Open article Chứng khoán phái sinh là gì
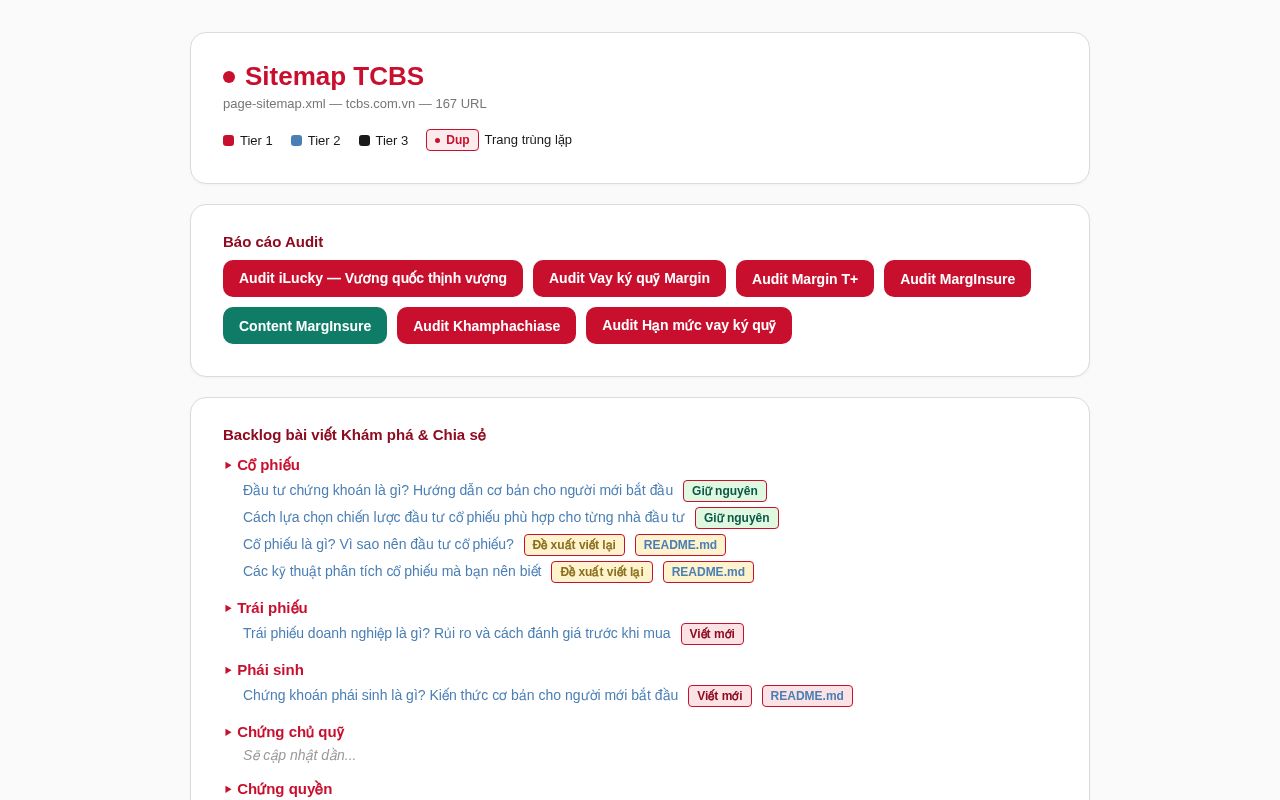The height and width of the screenshot is (800, 1280). pos(460,695)
